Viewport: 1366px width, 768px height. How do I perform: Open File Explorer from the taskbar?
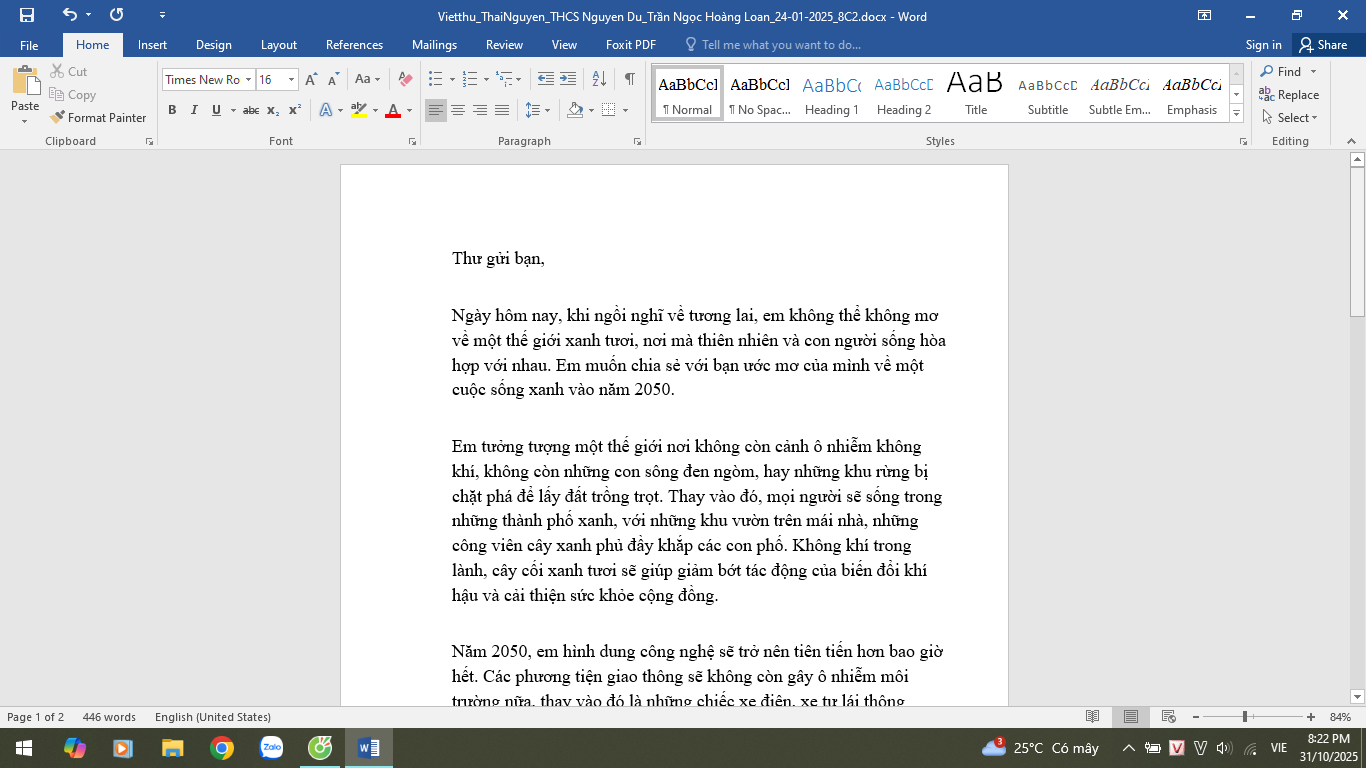(173, 748)
